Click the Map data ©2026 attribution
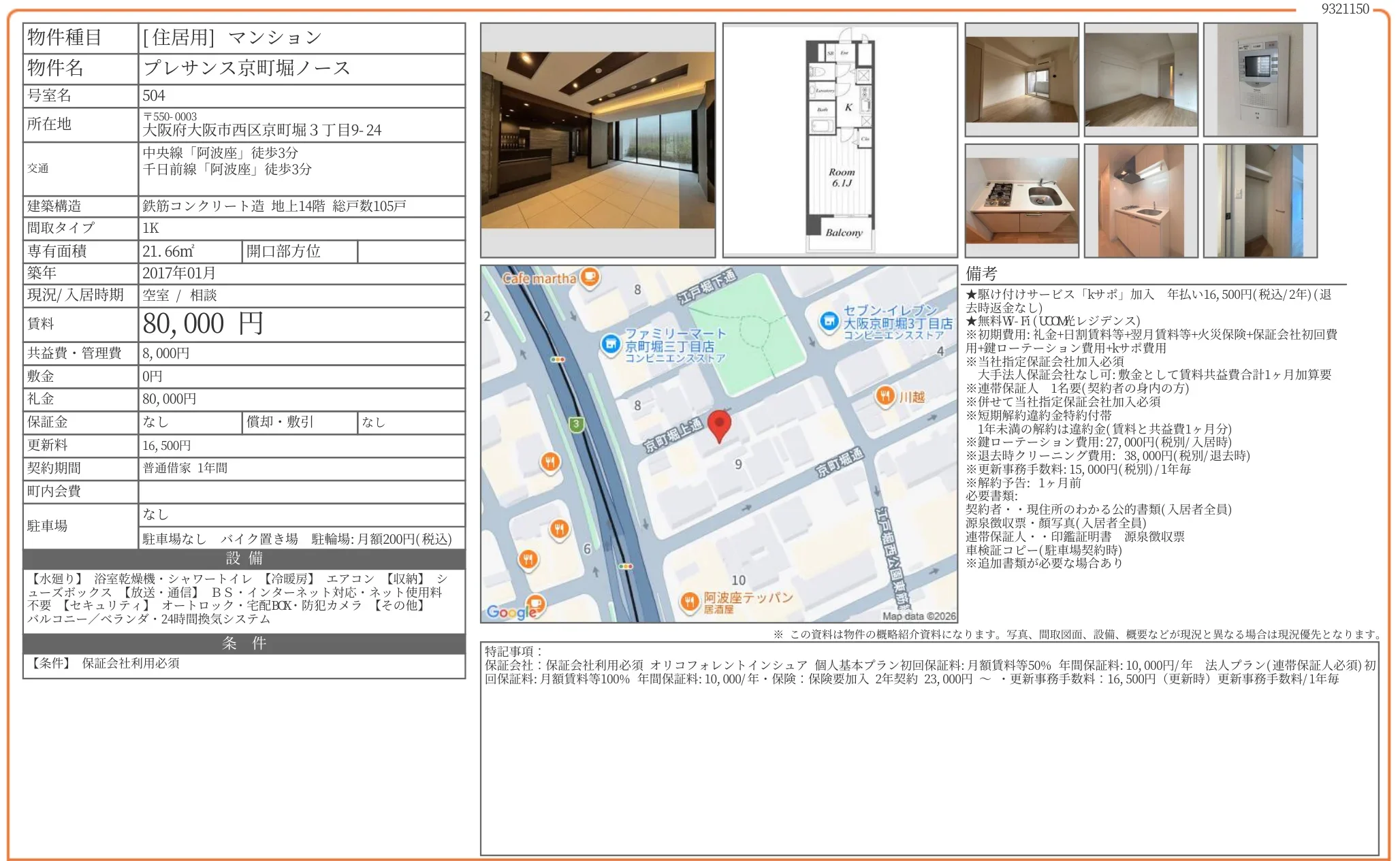1400x861 pixels. (x=919, y=616)
